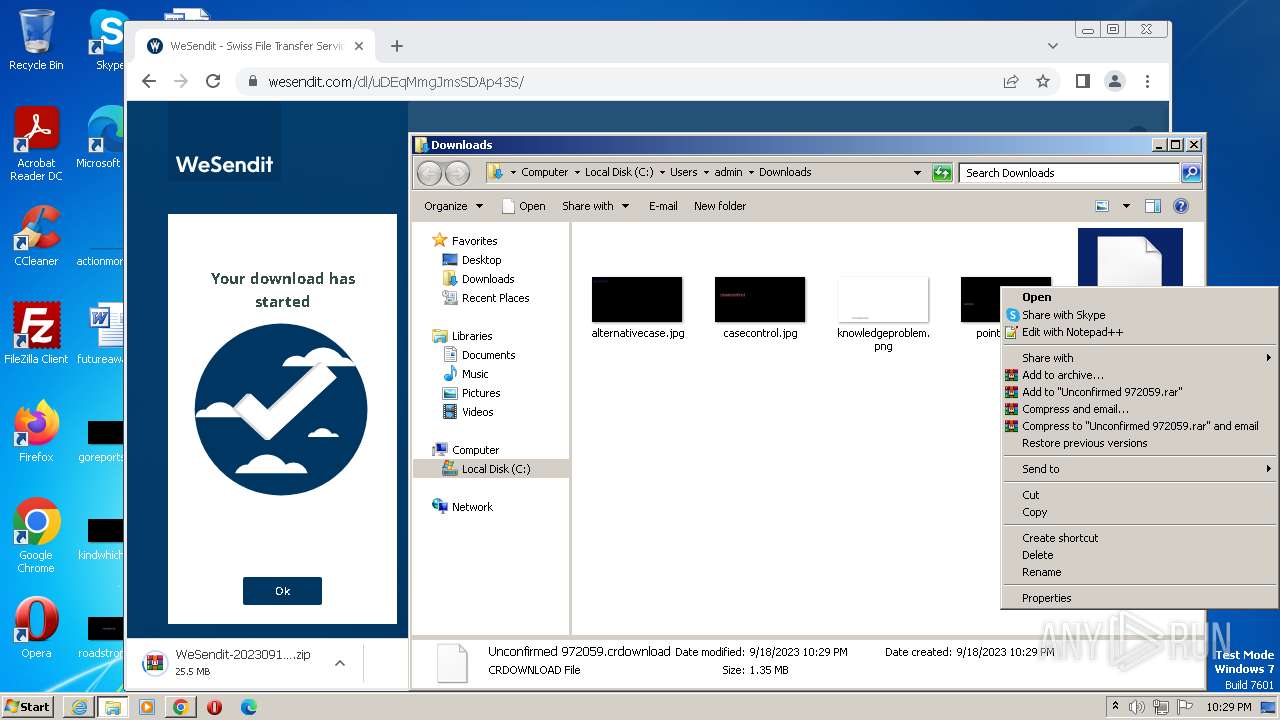Image resolution: width=1280 pixels, height=720 pixels.
Task: Refresh the Downloads folder address bar
Action: (x=942, y=173)
